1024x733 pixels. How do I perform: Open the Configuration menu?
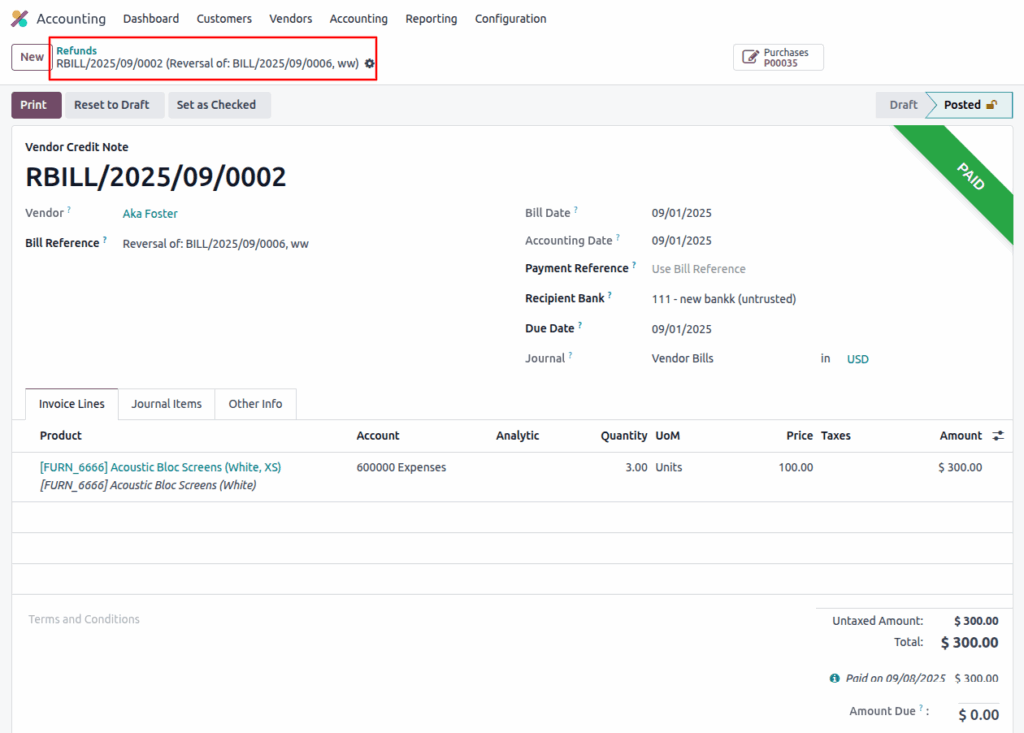tap(511, 18)
